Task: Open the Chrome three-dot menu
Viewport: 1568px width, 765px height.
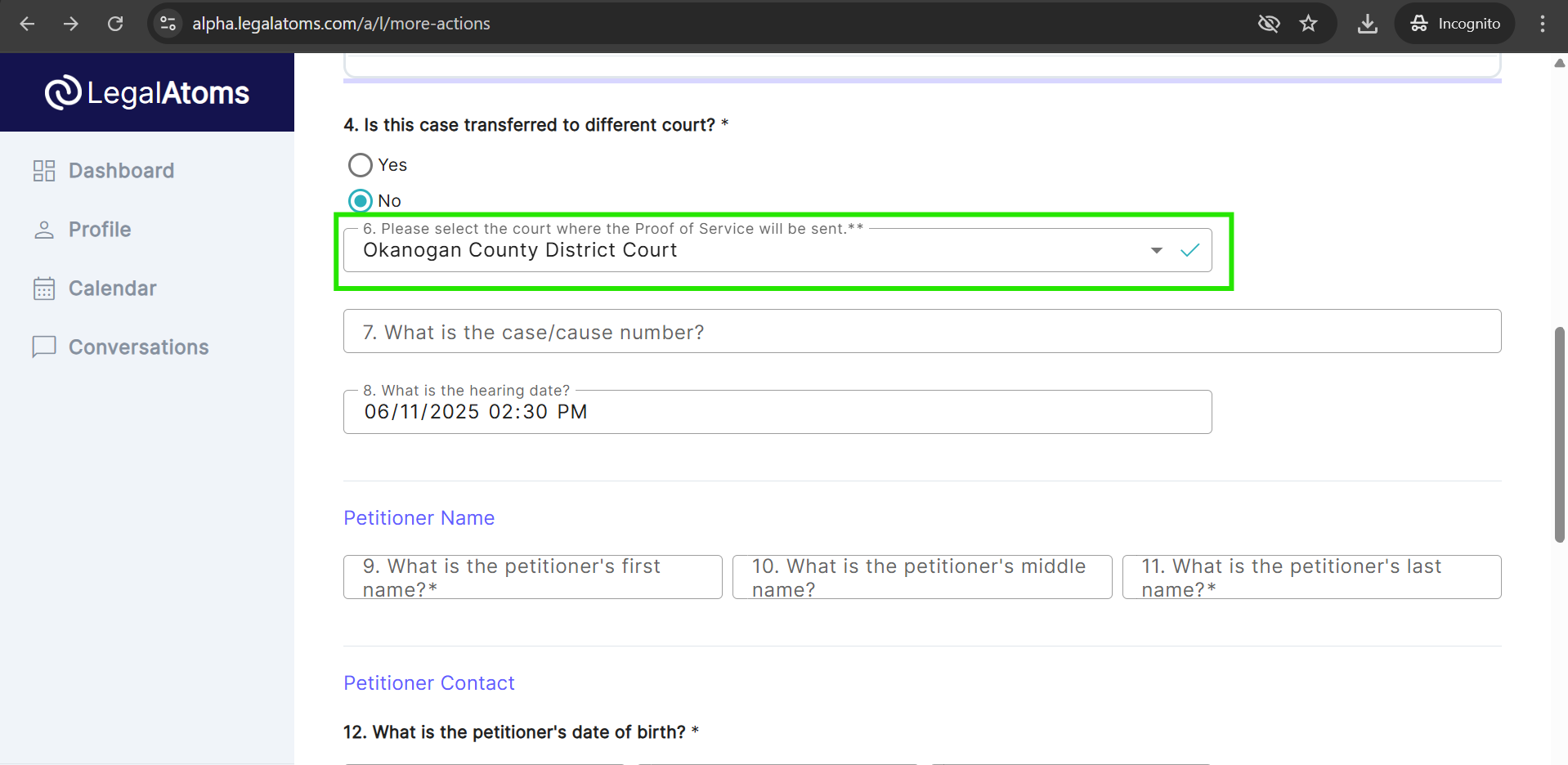Action: pyautogui.click(x=1543, y=24)
